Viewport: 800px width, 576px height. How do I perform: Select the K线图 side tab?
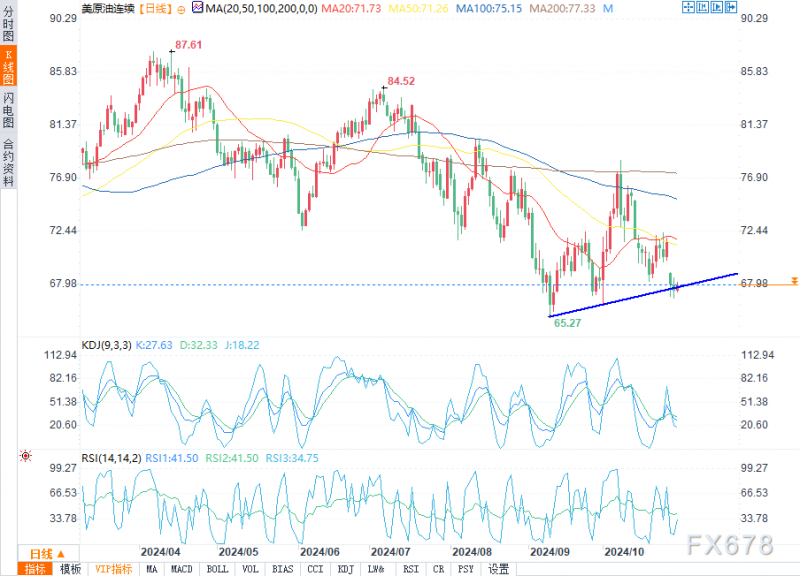point(8,66)
